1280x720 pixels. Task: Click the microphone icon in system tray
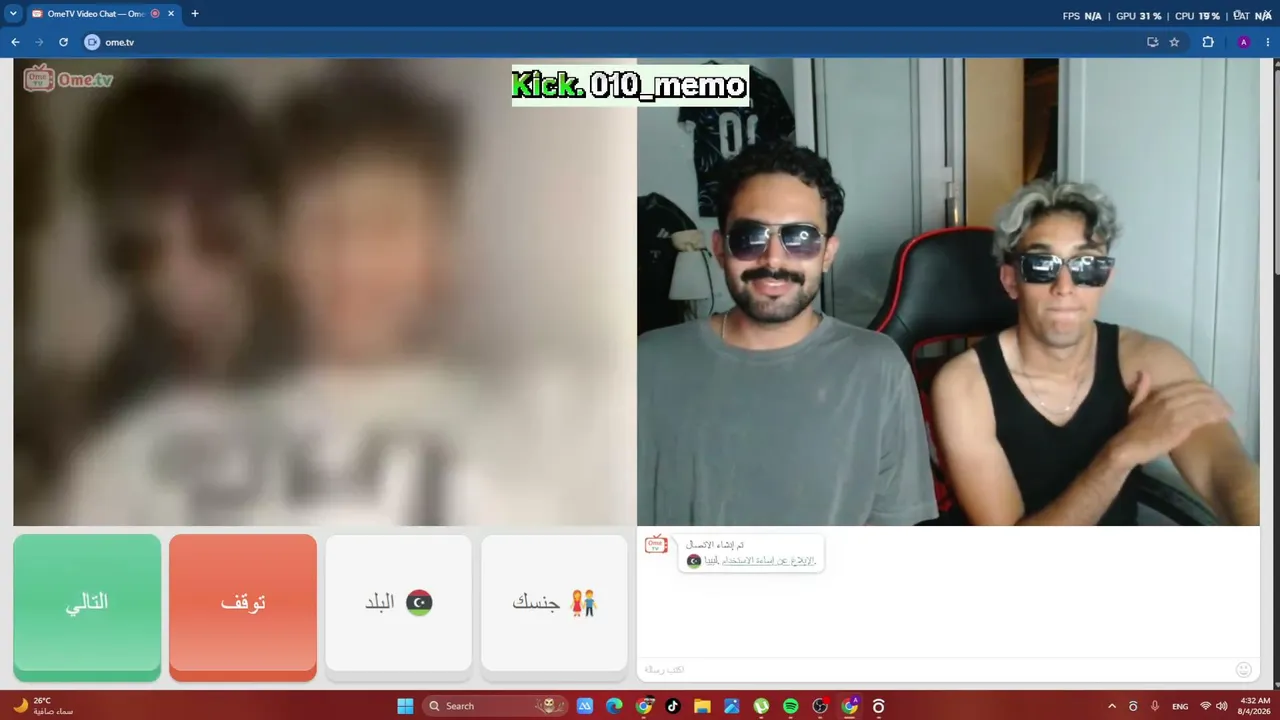[x=1156, y=706]
